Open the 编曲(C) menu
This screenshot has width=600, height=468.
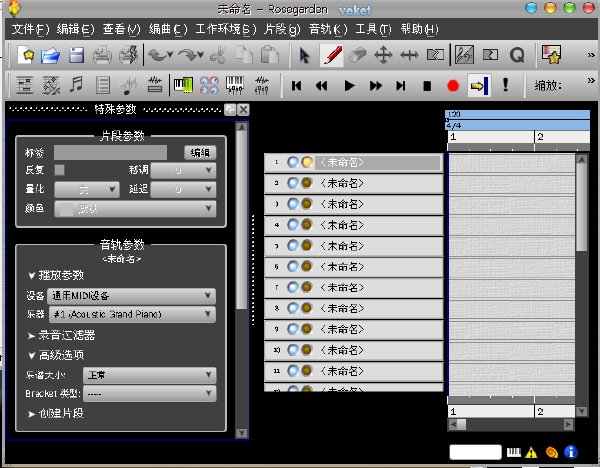tap(168, 29)
